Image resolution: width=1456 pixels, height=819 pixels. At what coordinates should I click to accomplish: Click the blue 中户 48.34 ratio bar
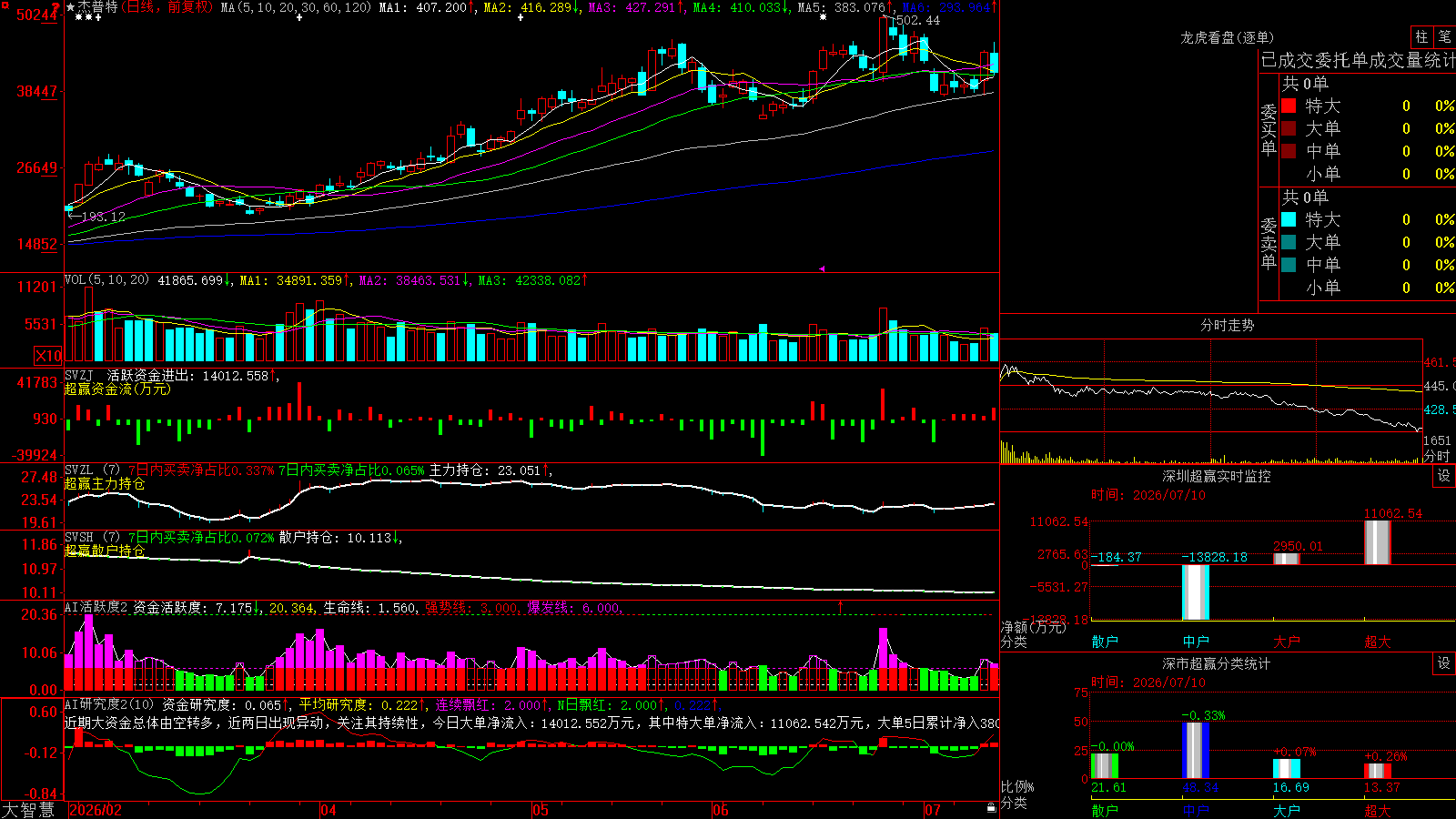tap(1196, 751)
